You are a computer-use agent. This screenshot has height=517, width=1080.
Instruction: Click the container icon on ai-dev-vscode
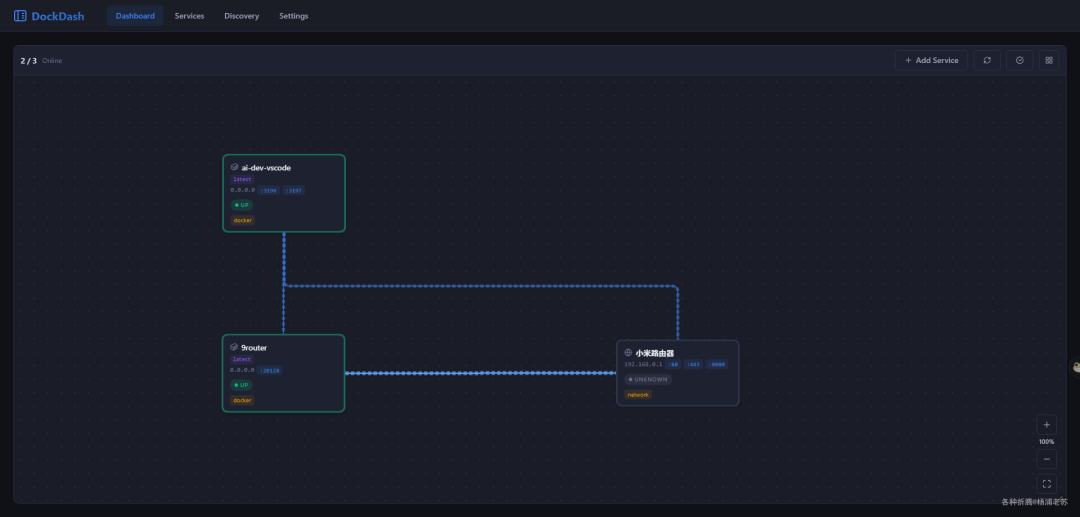[234, 167]
